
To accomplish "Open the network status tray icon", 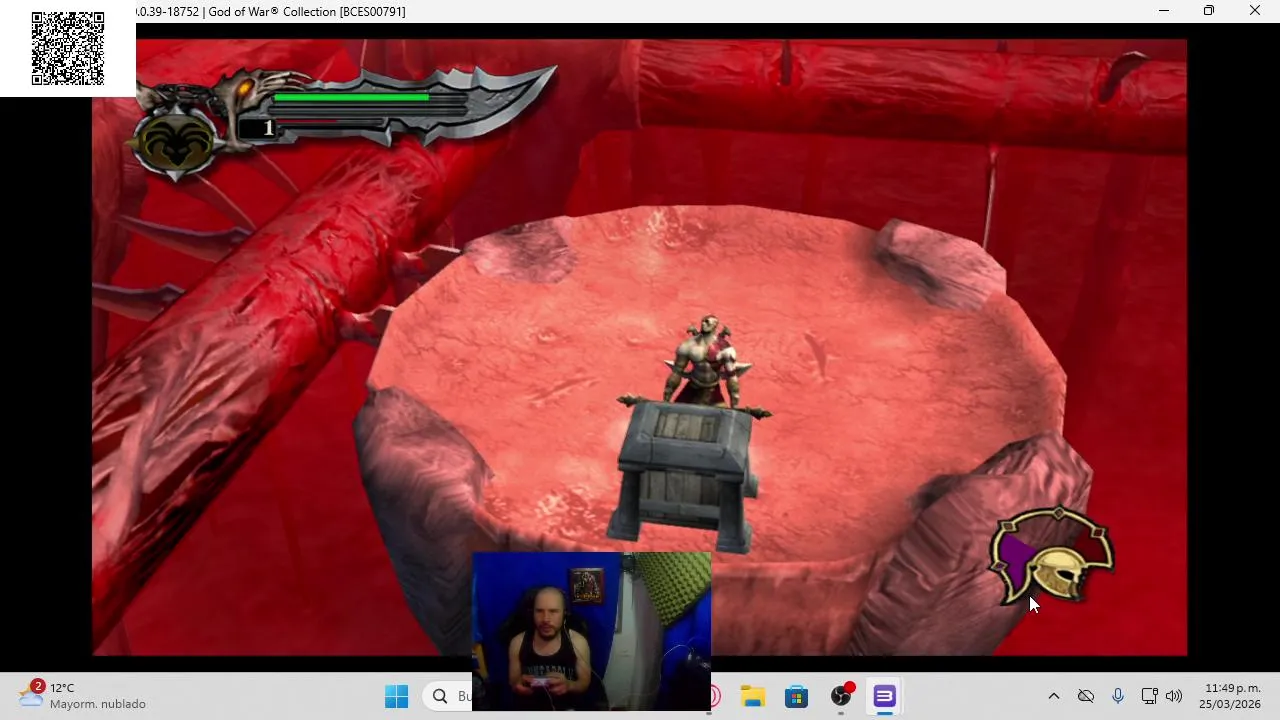I will [x=1149, y=696].
